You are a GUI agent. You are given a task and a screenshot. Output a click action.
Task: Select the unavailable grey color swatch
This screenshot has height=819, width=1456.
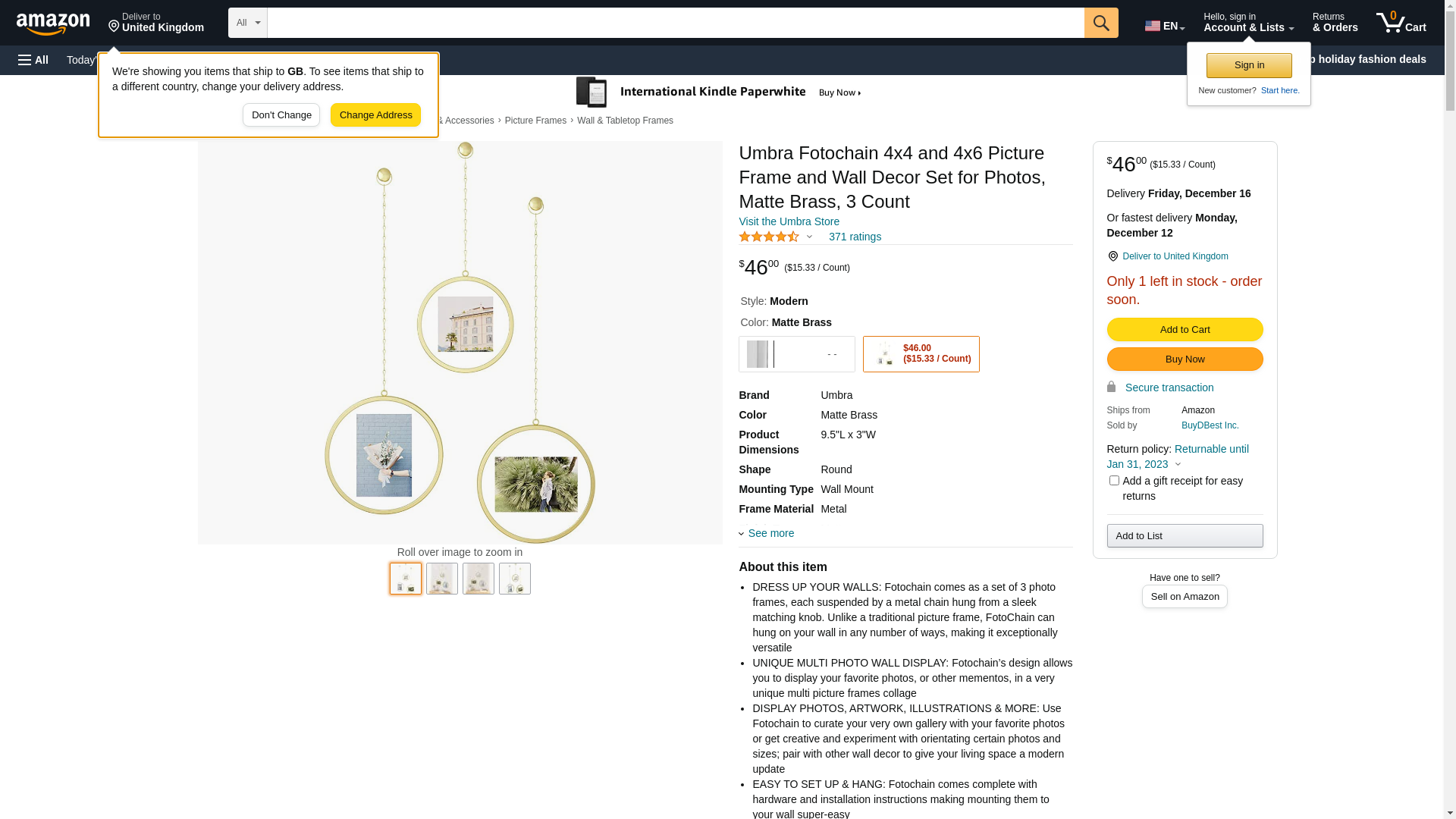point(796,354)
